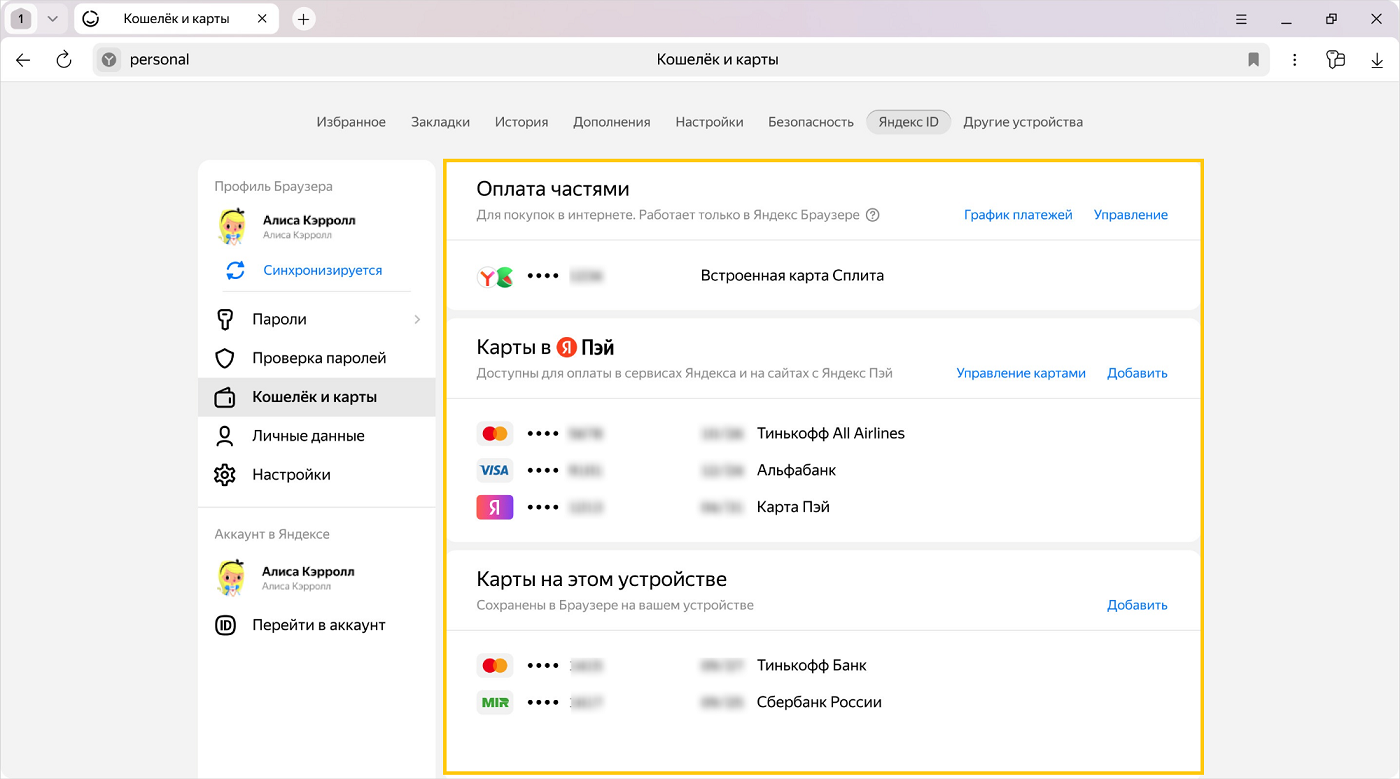The image size is (1400, 779).
Task: Open График платежей link
Action: click(1017, 215)
